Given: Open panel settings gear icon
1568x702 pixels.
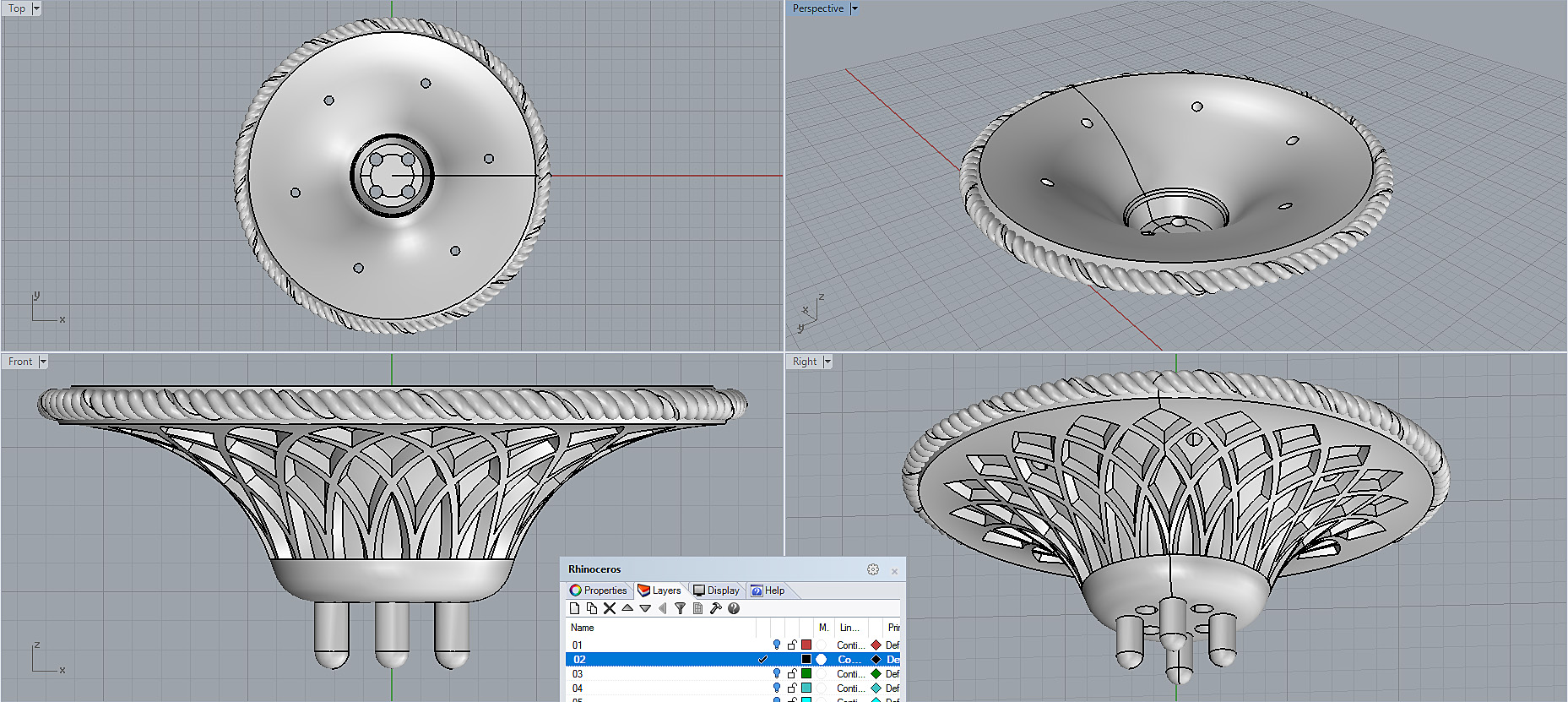Looking at the screenshot, I should 873,570.
